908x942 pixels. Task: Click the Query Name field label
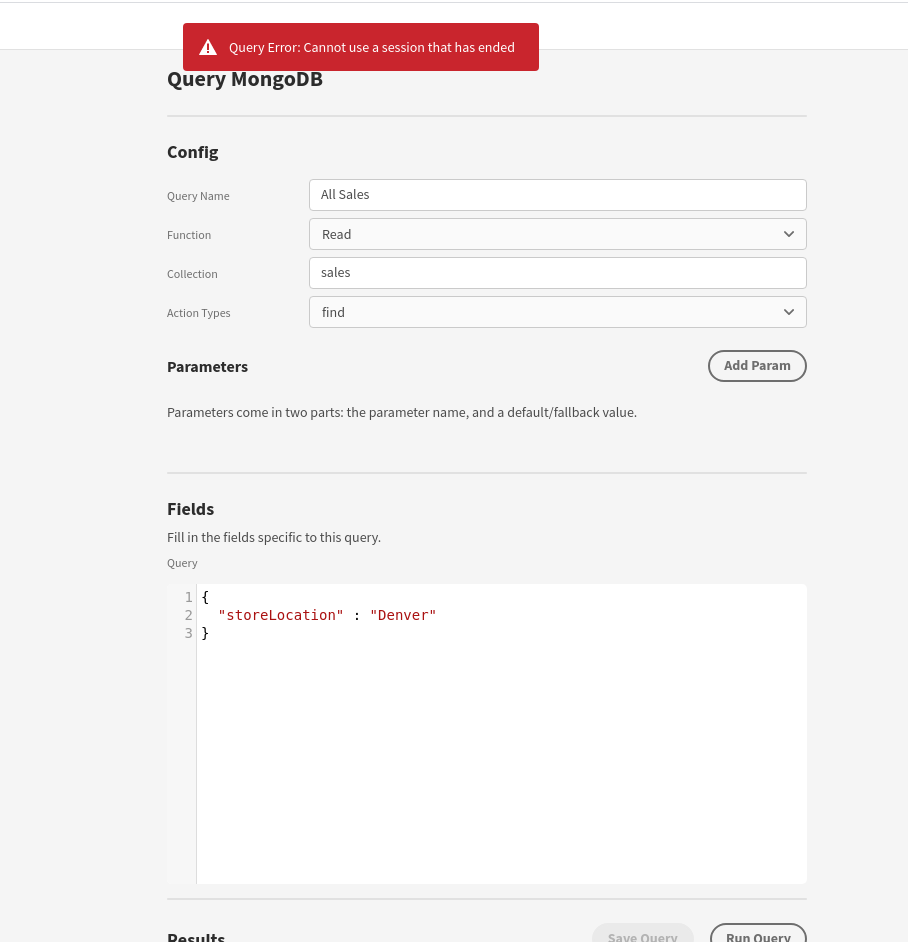pos(198,196)
